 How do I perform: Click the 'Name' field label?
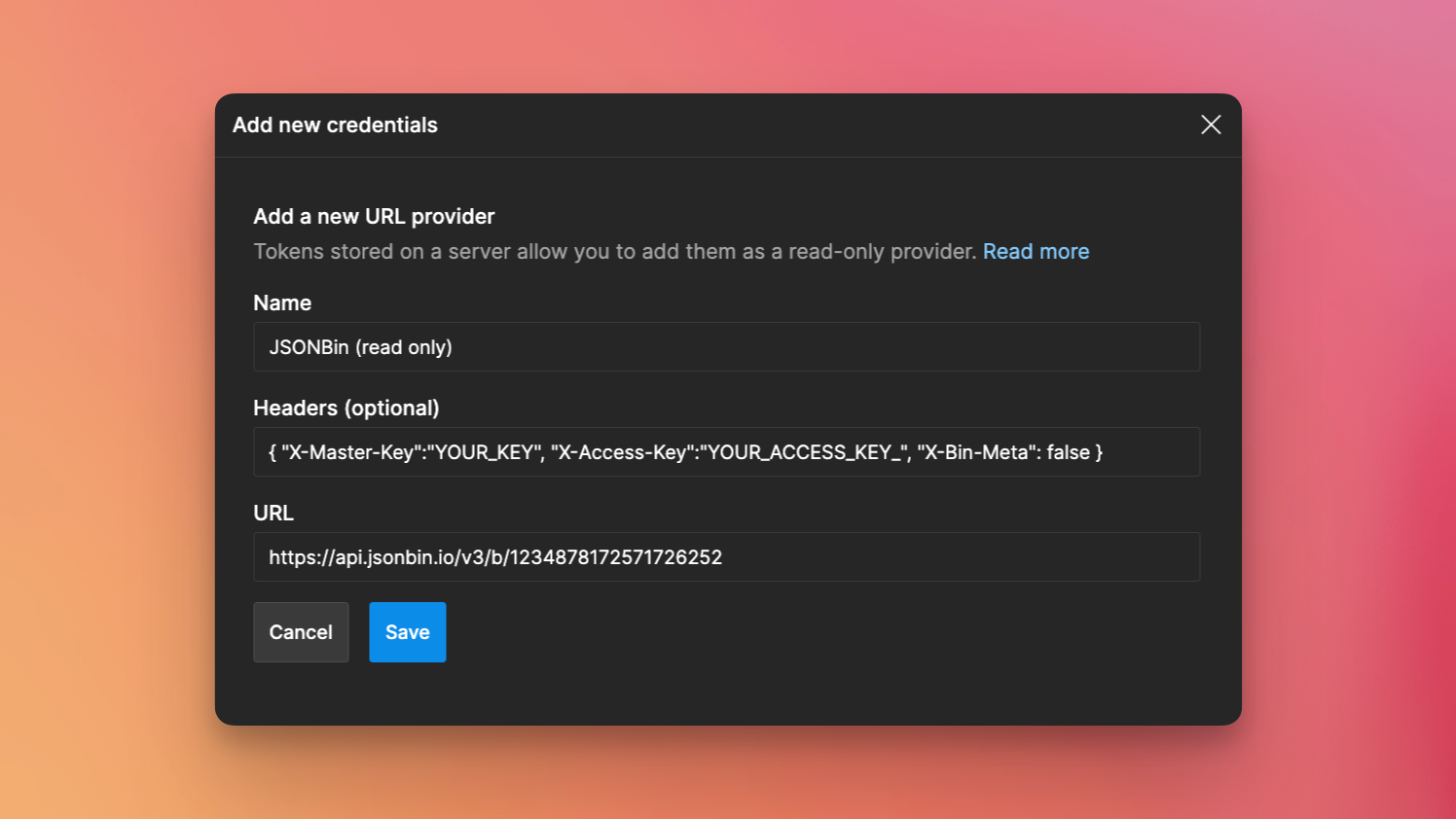point(282,303)
